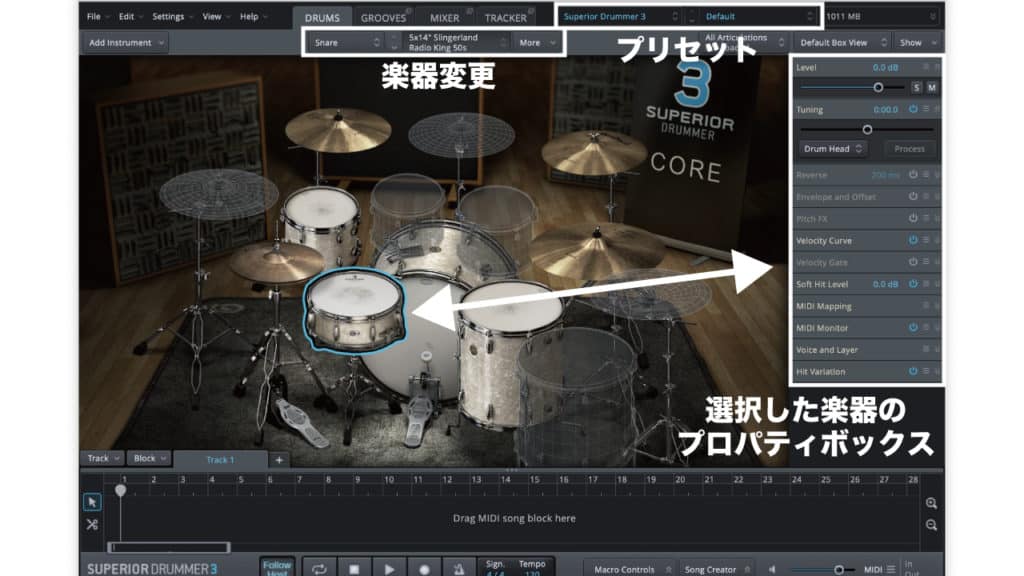The image size is (1024, 576).
Task: Open the File menu
Action: pyautogui.click(x=97, y=16)
